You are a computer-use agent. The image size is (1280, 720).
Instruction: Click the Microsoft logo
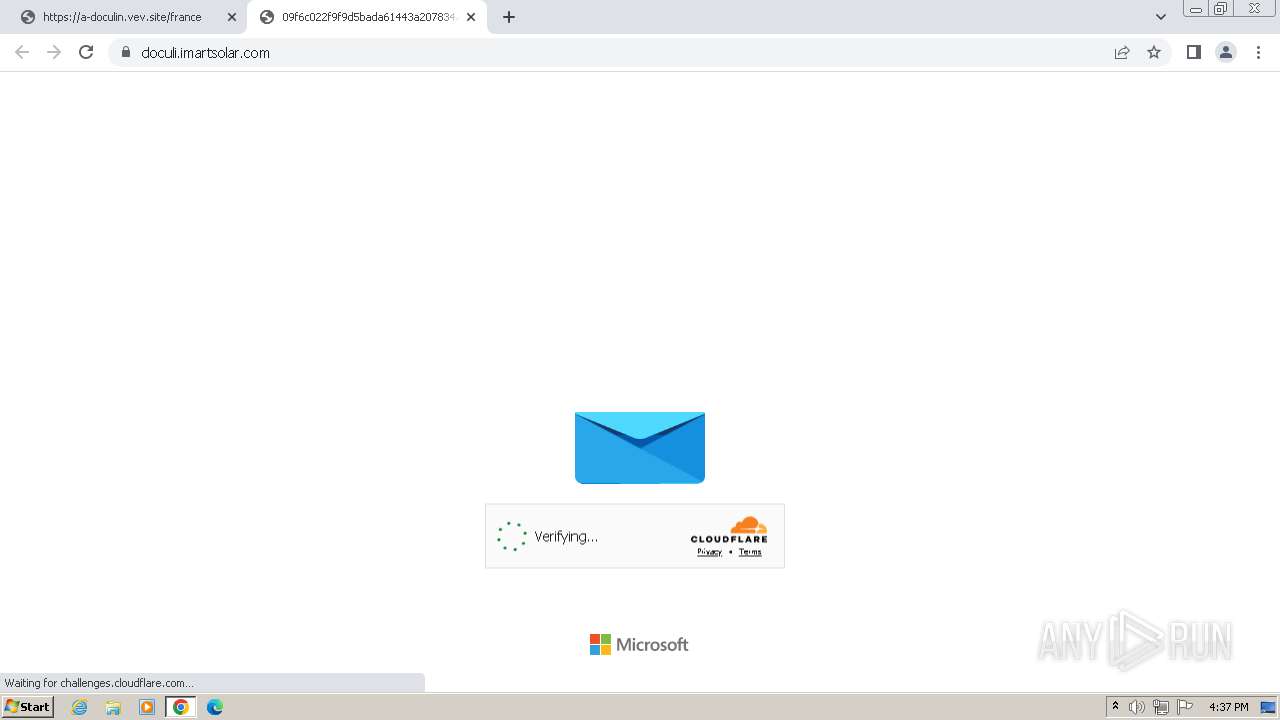[639, 645]
